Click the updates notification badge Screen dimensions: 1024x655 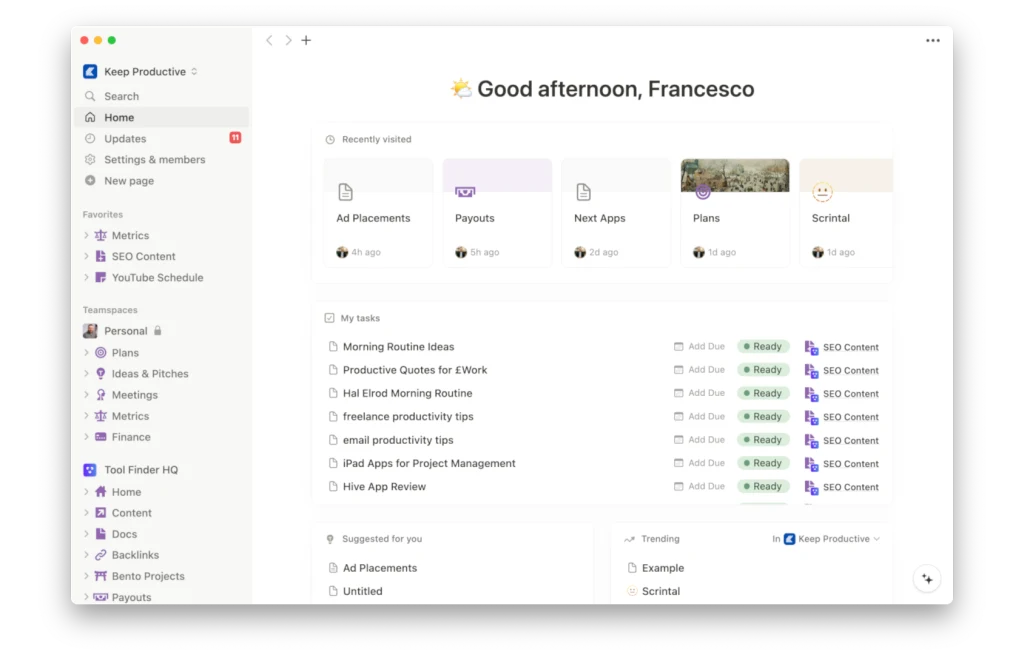(x=235, y=138)
